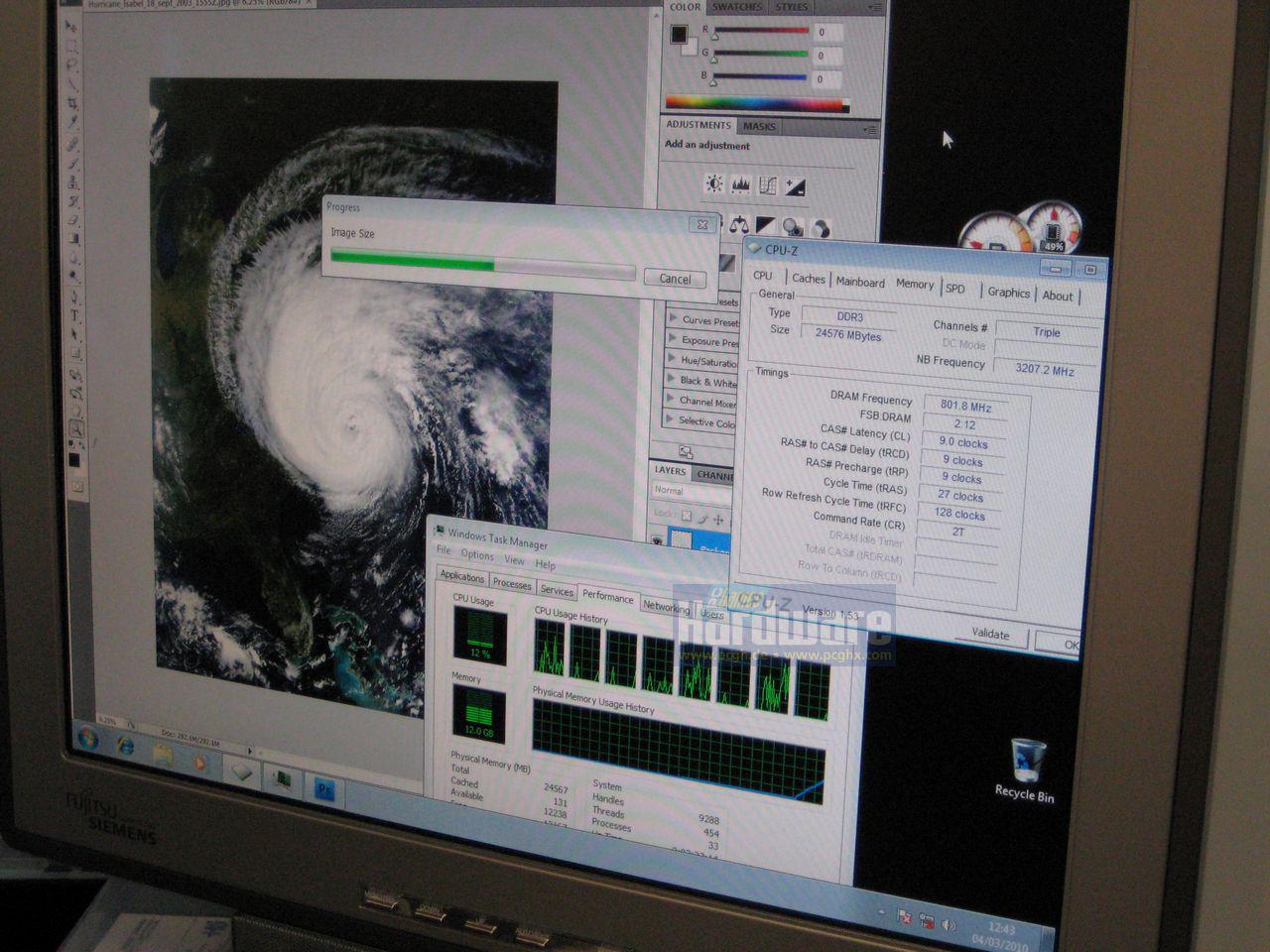Screen dimensions: 1270x952
Task: Open the SPD tab in CPU-Z
Action: pyautogui.click(x=954, y=289)
